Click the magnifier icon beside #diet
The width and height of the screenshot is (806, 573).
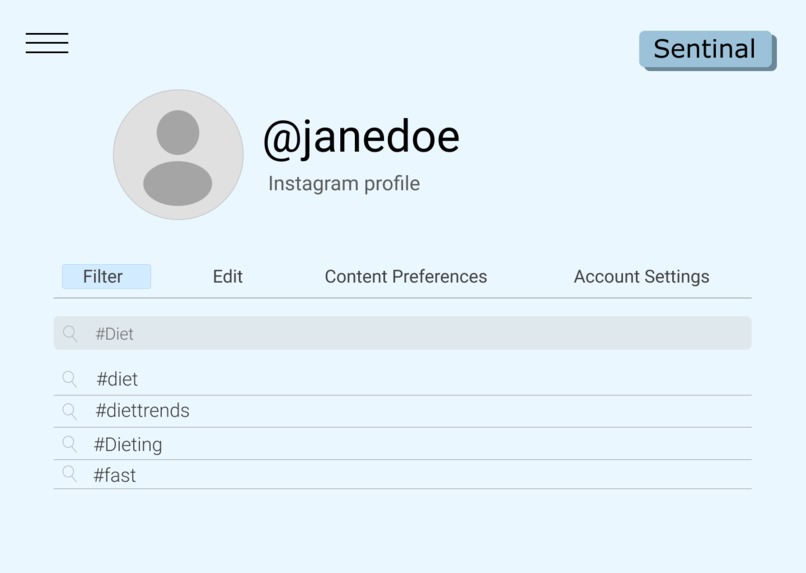pyautogui.click(x=69, y=379)
